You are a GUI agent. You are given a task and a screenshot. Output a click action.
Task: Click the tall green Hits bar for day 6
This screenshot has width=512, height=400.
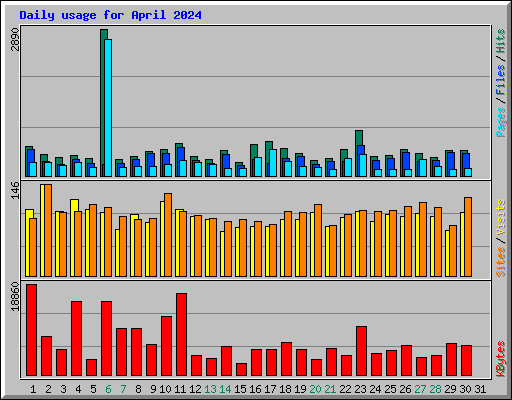[x=103, y=103]
